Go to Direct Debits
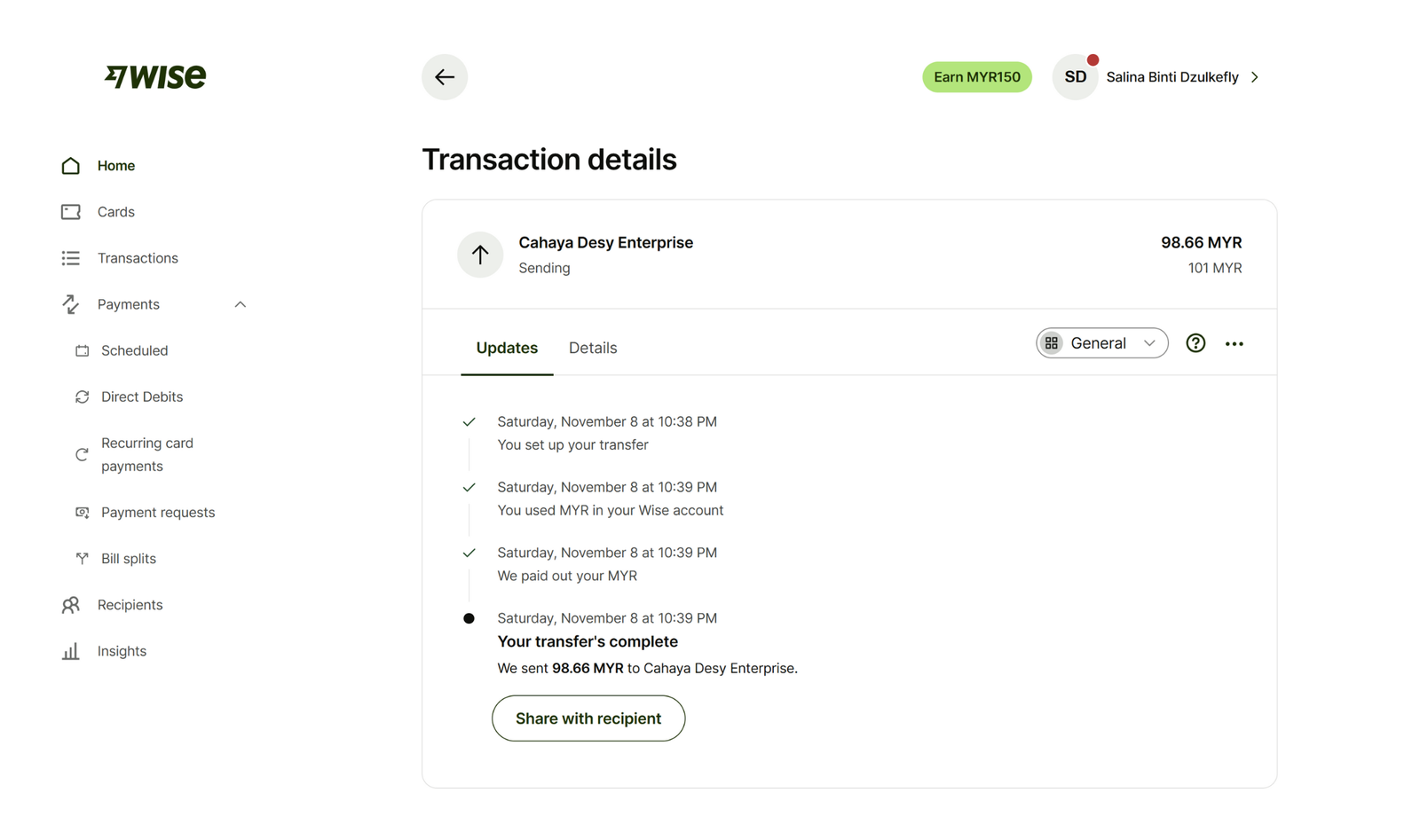Viewport: 1420px width, 840px height. point(141,396)
